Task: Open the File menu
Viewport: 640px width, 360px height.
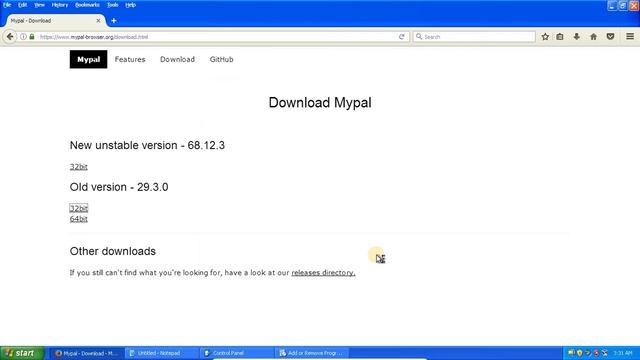Action: click(7, 5)
